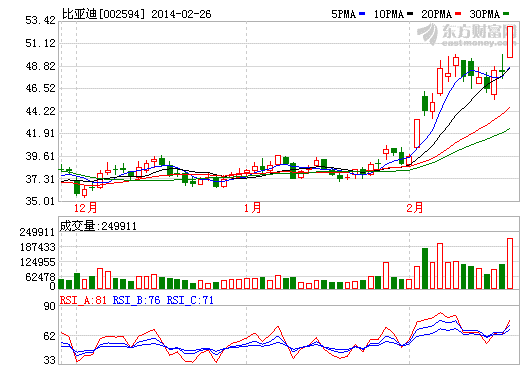Viewport: 520px width, 365px height.
Task: Click the RSI_B:76 indicator label
Action: (136, 300)
